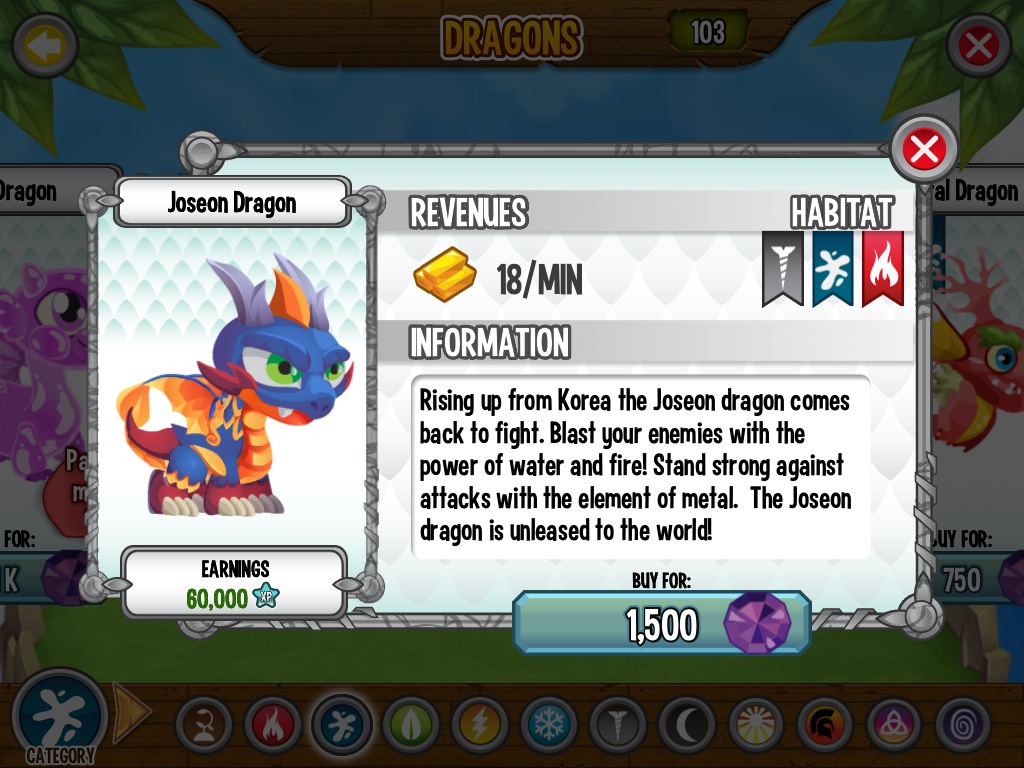Select the terra element category icon
Viewport: 1024px width, 768px height.
[x=204, y=725]
